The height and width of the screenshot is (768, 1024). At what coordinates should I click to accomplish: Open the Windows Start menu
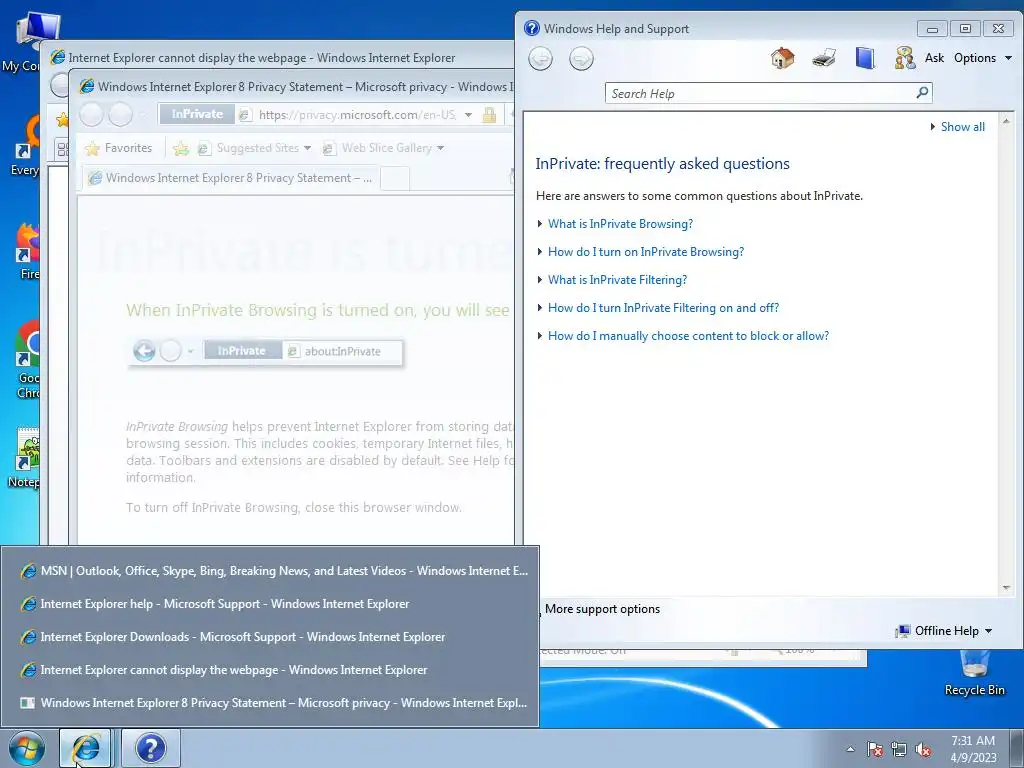coord(27,748)
